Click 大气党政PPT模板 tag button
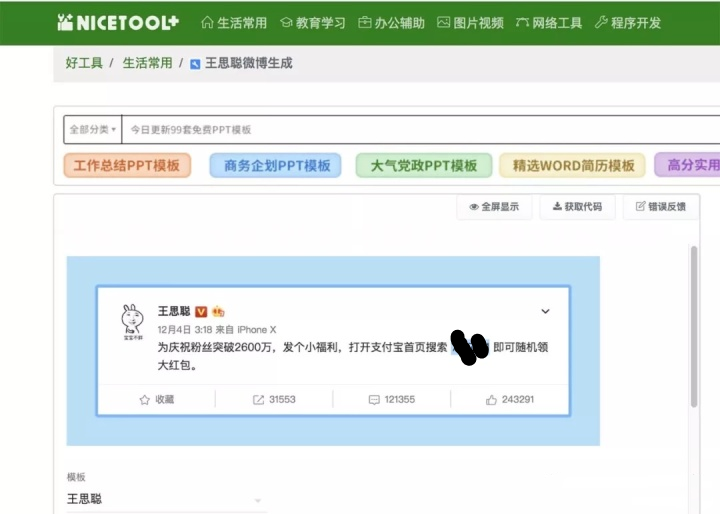This screenshot has width=720, height=514. (424, 165)
